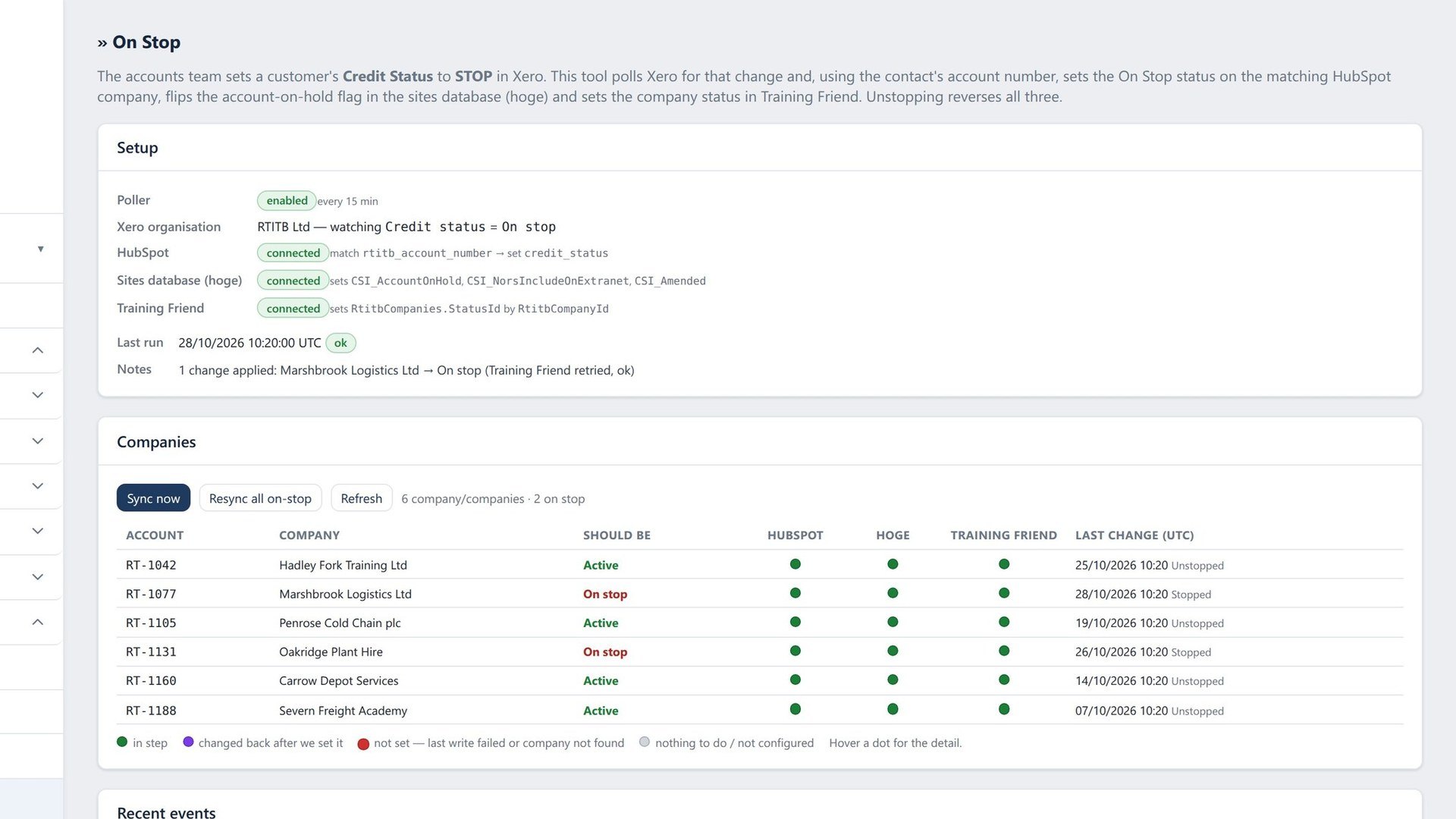This screenshot has height=819, width=1456.
Task: Click Training Friend dot for Marshbrook Logistics Ltd
Action: (x=1004, y=593)
